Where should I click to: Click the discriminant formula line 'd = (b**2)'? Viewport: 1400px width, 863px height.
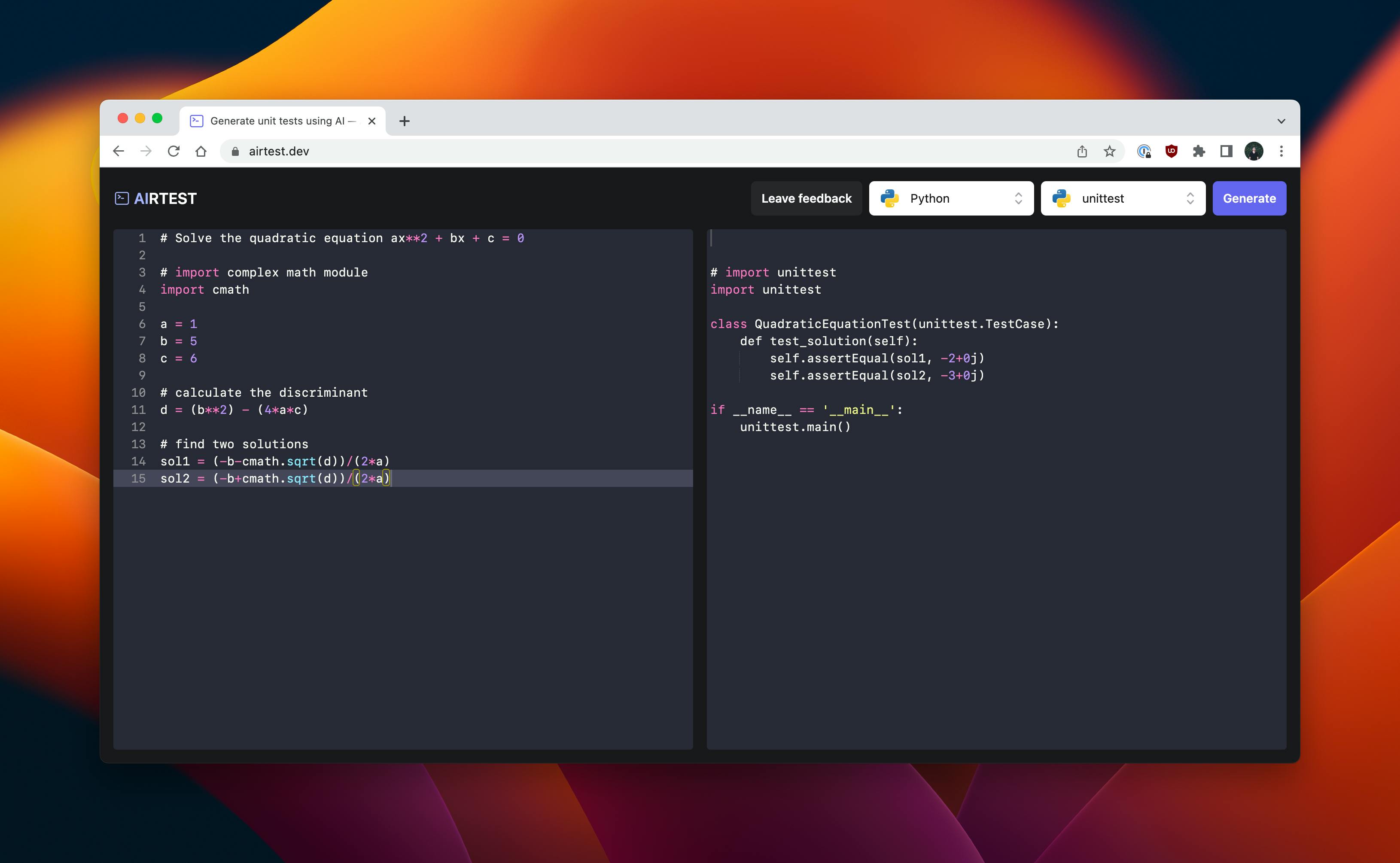234,410
